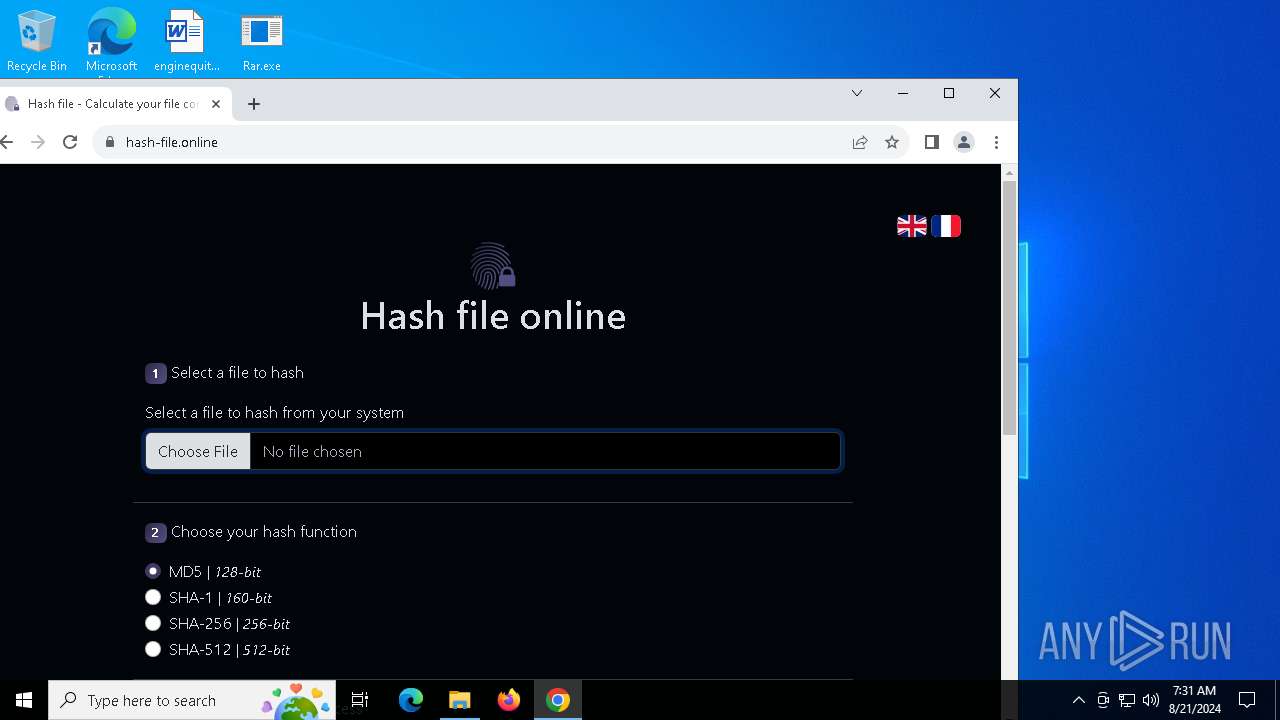Open the notification center
Viewport: 1280px width, 720px height.
1247,700
